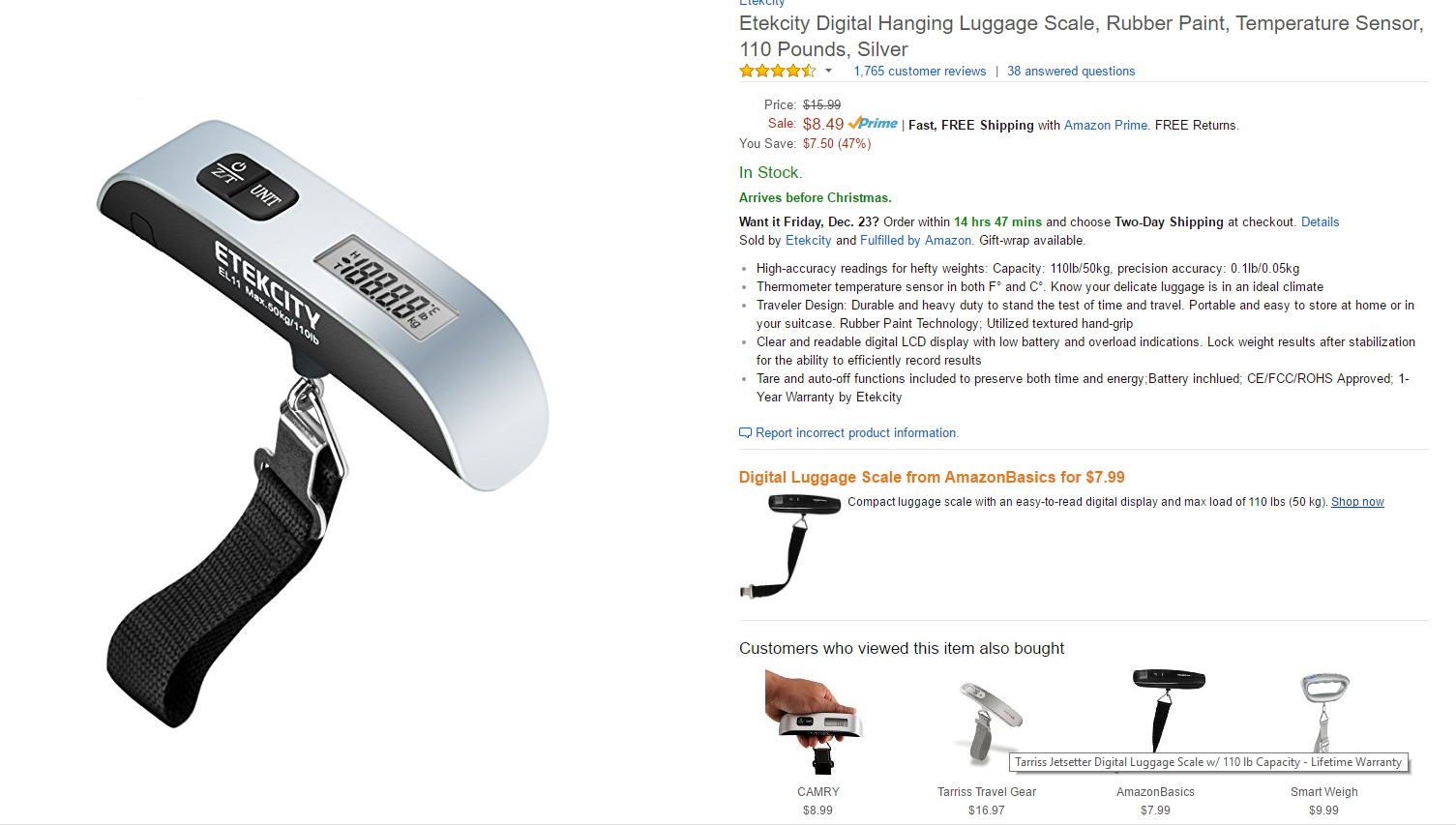Screen dimensions: 1456x825
Task: Report incorrect product information
Action: 856,432
